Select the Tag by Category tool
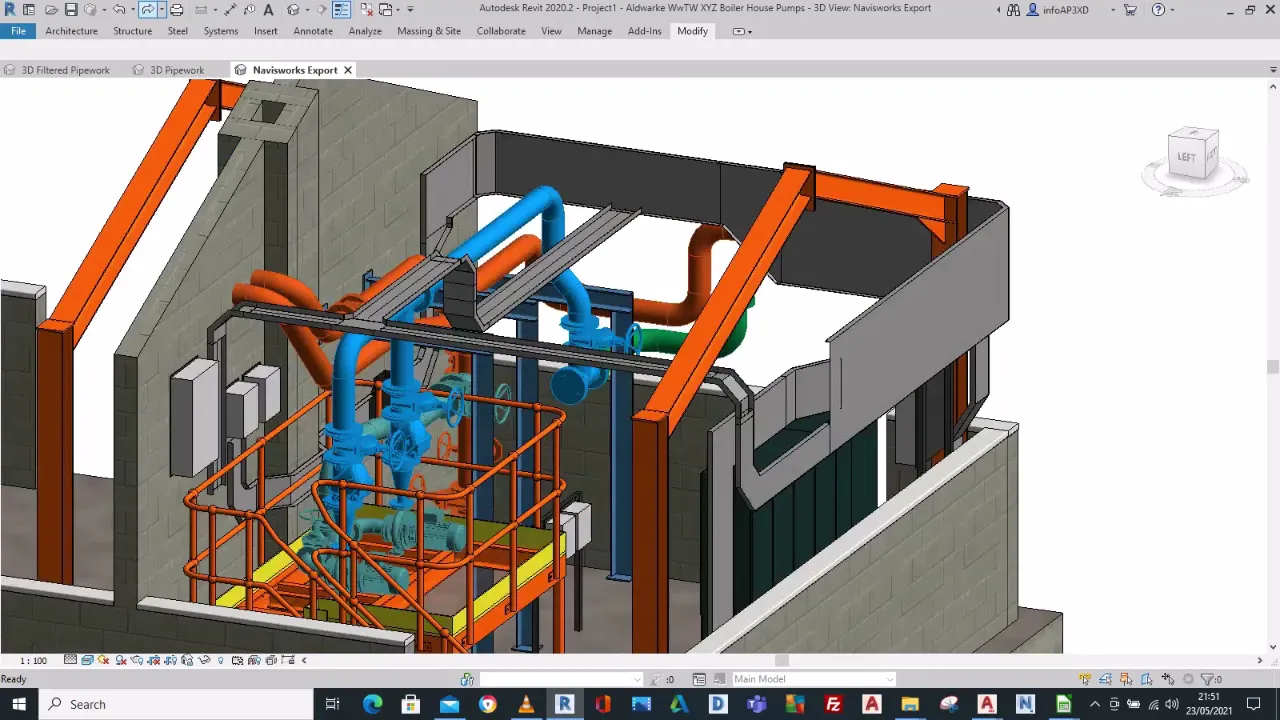 (249, 10)
